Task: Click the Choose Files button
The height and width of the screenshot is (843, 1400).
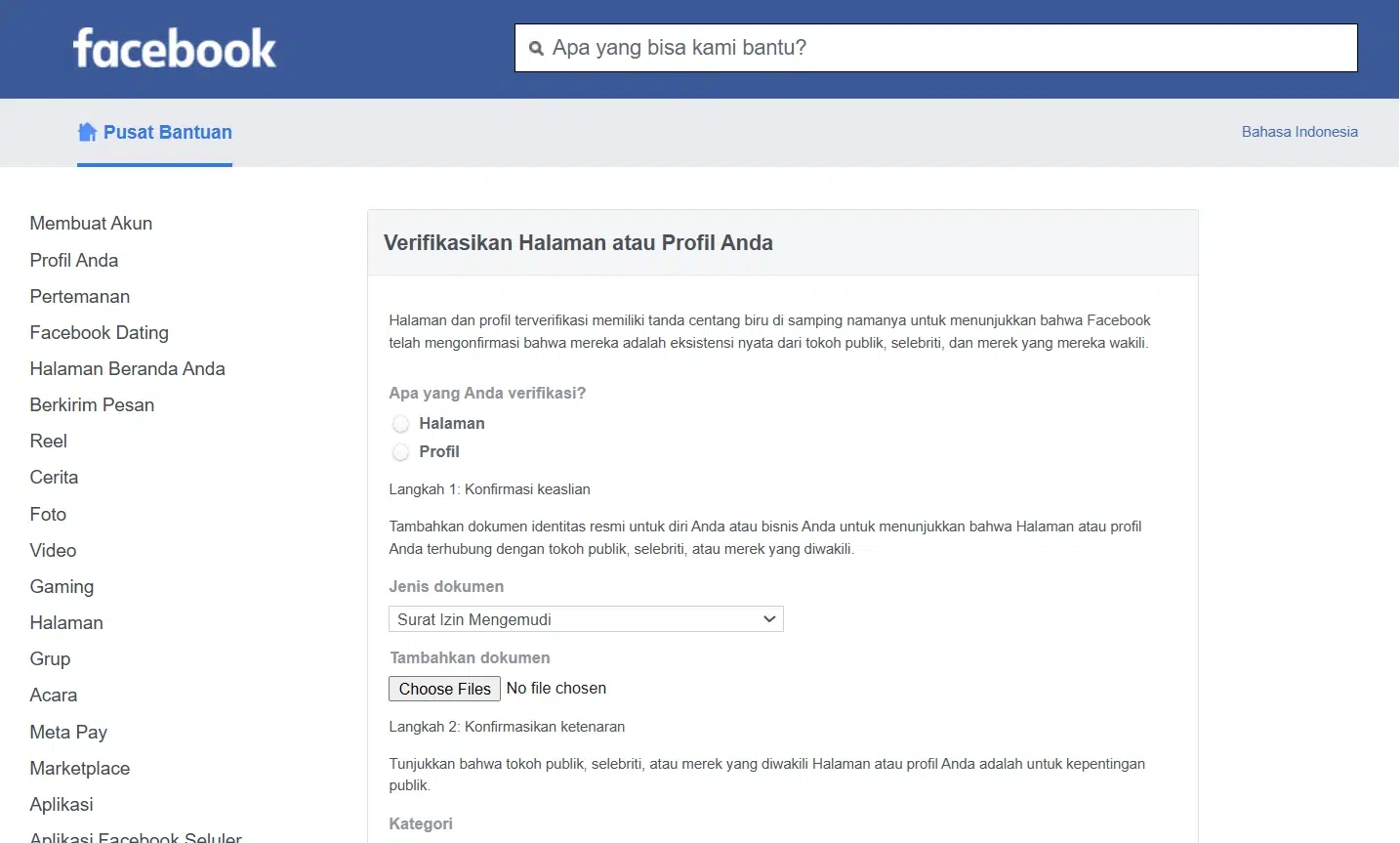Action: [x=444, y=689]
